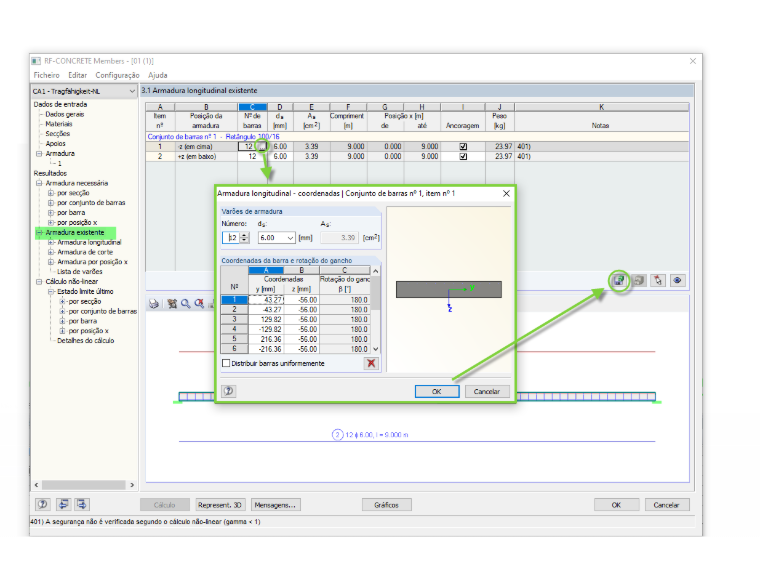Image resolution: width=760 pixels, height=570 pixels.
Task: Toggle the eye view mode icon
Action: tap(677, 280)
